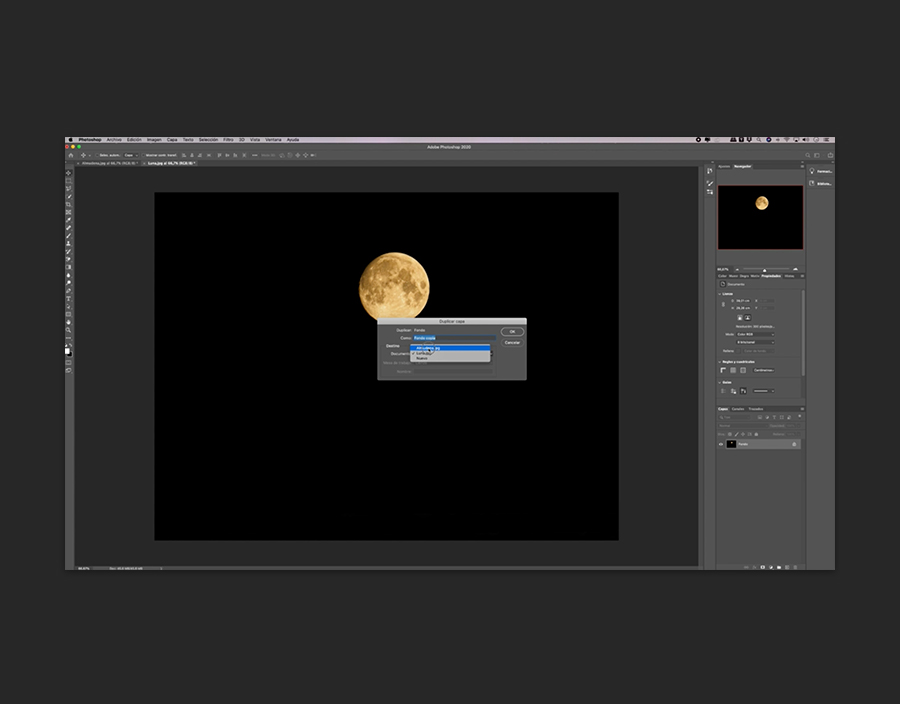Choose Nuevo in the document list
Screen dimensions: 900x704
pos(450,359)
